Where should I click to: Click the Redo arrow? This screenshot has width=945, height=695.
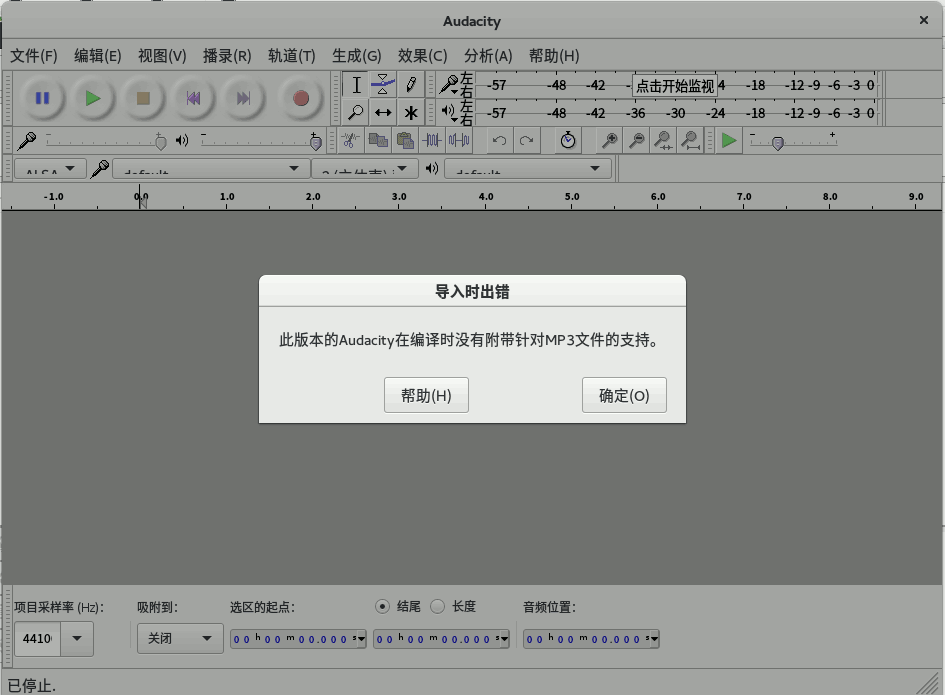(527, 140)
